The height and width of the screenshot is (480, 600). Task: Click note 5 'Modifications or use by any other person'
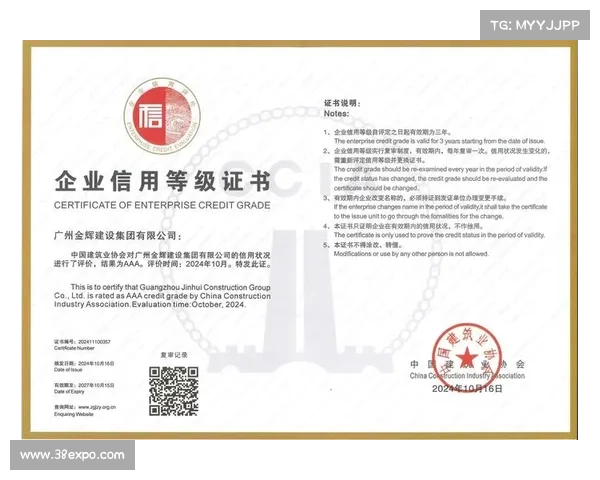click(411, 254)
